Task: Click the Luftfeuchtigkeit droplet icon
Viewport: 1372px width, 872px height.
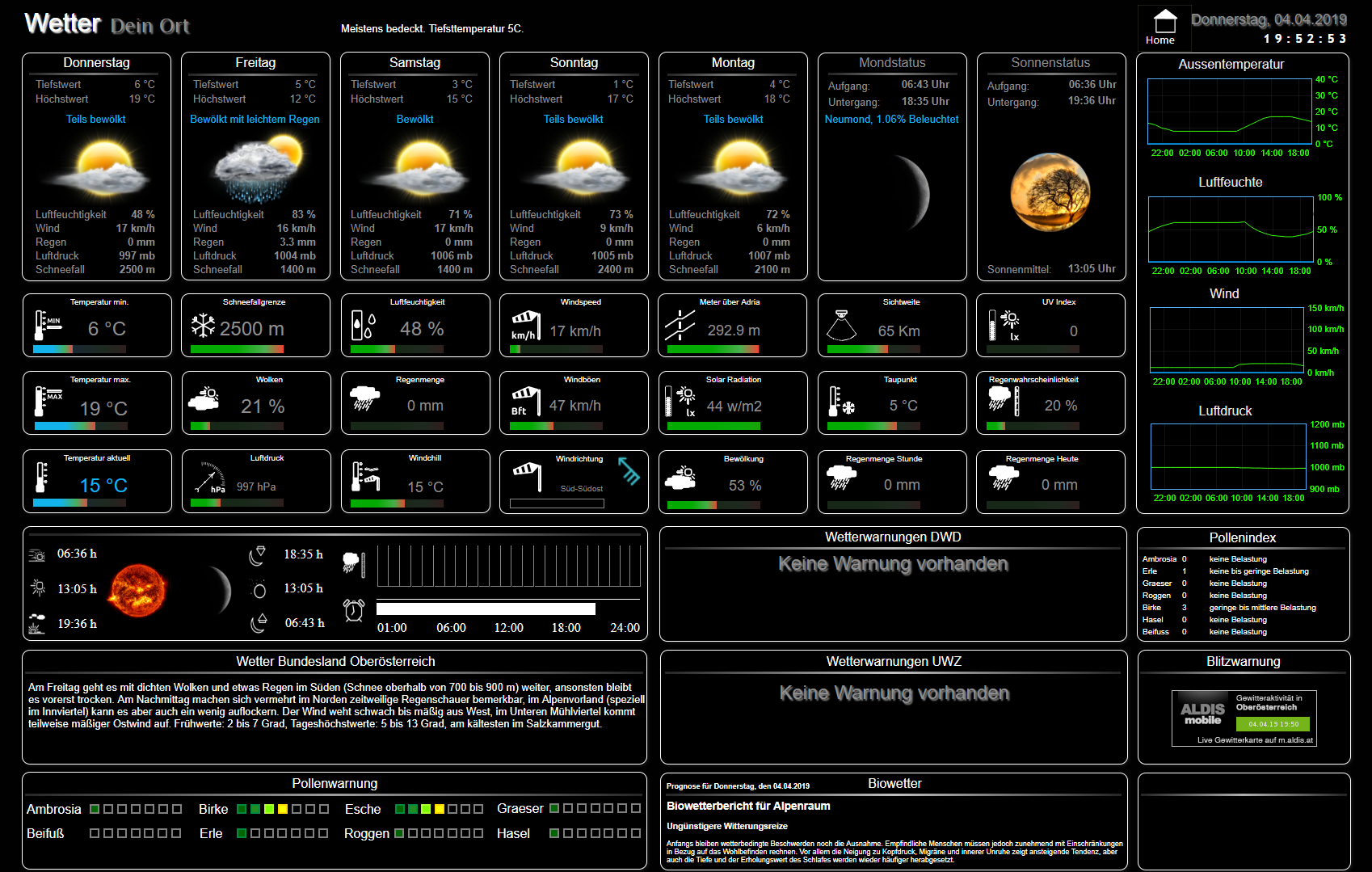Action: coord(363,326)
